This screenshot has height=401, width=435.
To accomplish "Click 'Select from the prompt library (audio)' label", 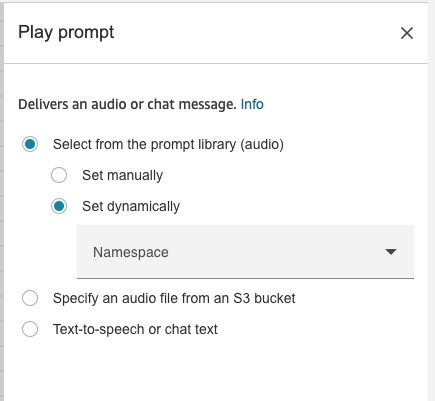I will (x=168, y=144).
